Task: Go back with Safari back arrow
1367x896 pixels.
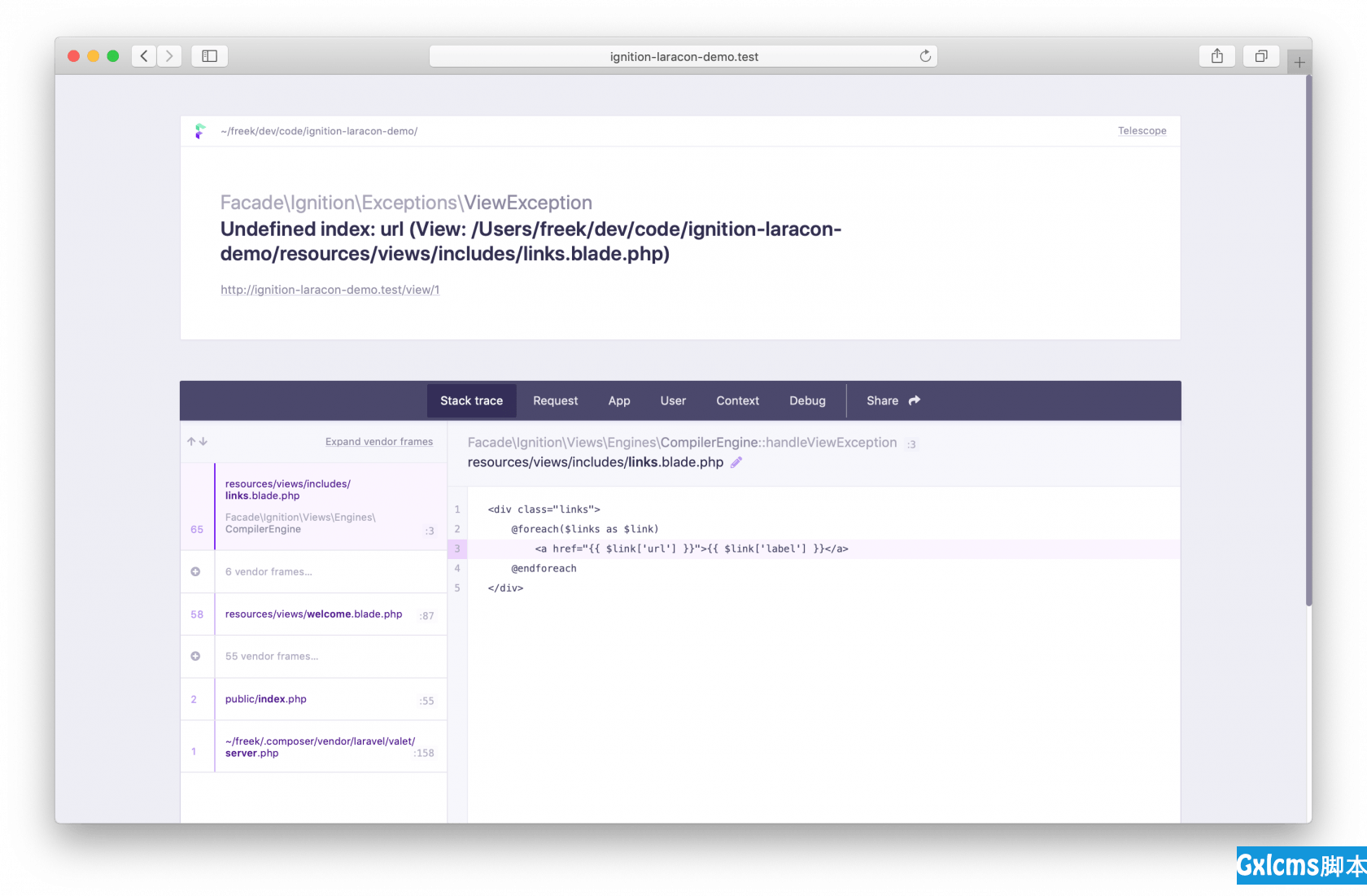Action: 144,56
